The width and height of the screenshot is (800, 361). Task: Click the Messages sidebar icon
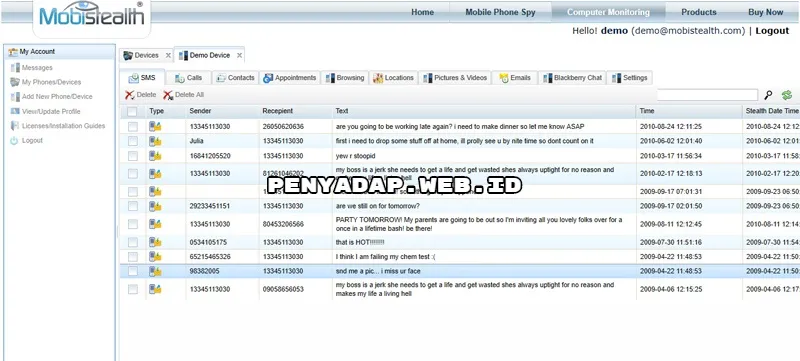(x=15, y=68)
